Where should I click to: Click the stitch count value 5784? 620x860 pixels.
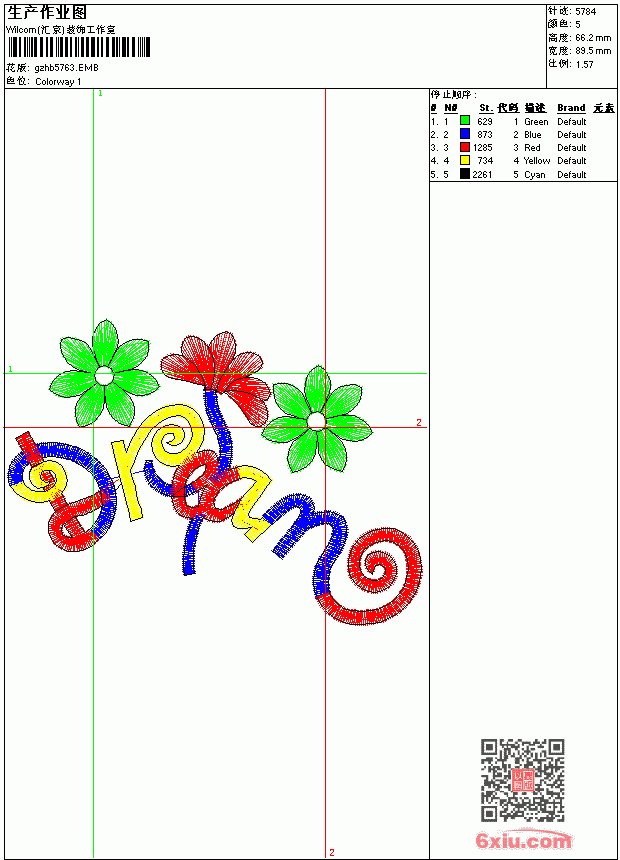(585, 11)
